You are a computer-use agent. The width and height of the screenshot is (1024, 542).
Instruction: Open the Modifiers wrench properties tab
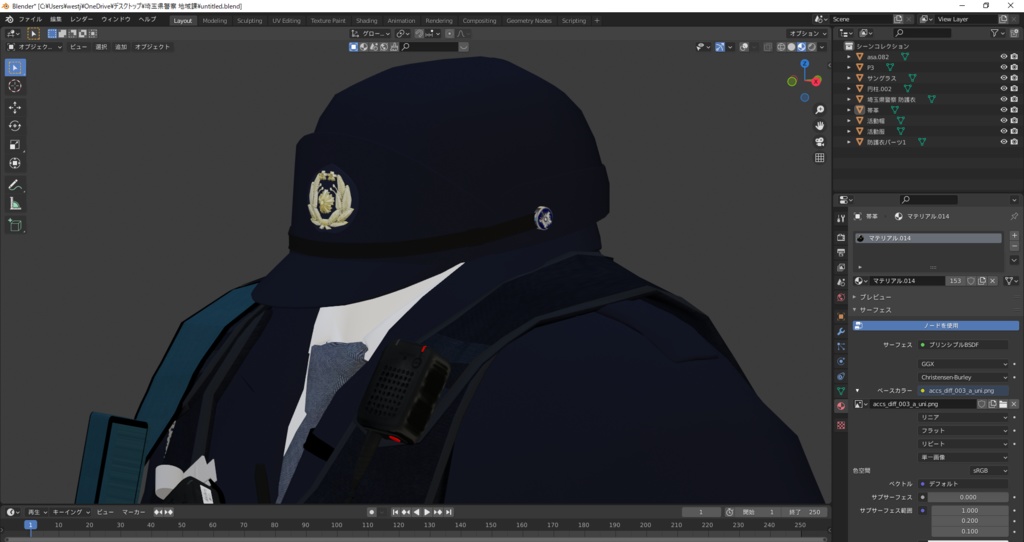(x=841, y=332)
